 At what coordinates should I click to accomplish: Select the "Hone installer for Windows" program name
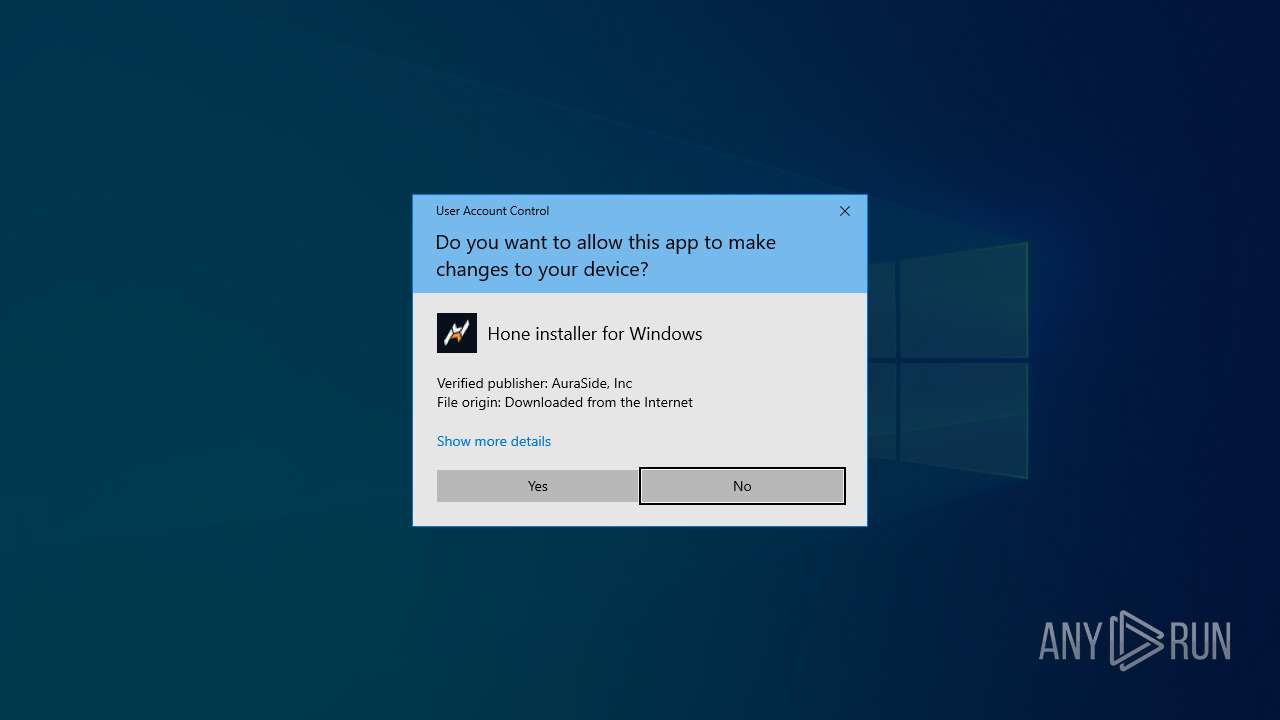pos(595,334)
